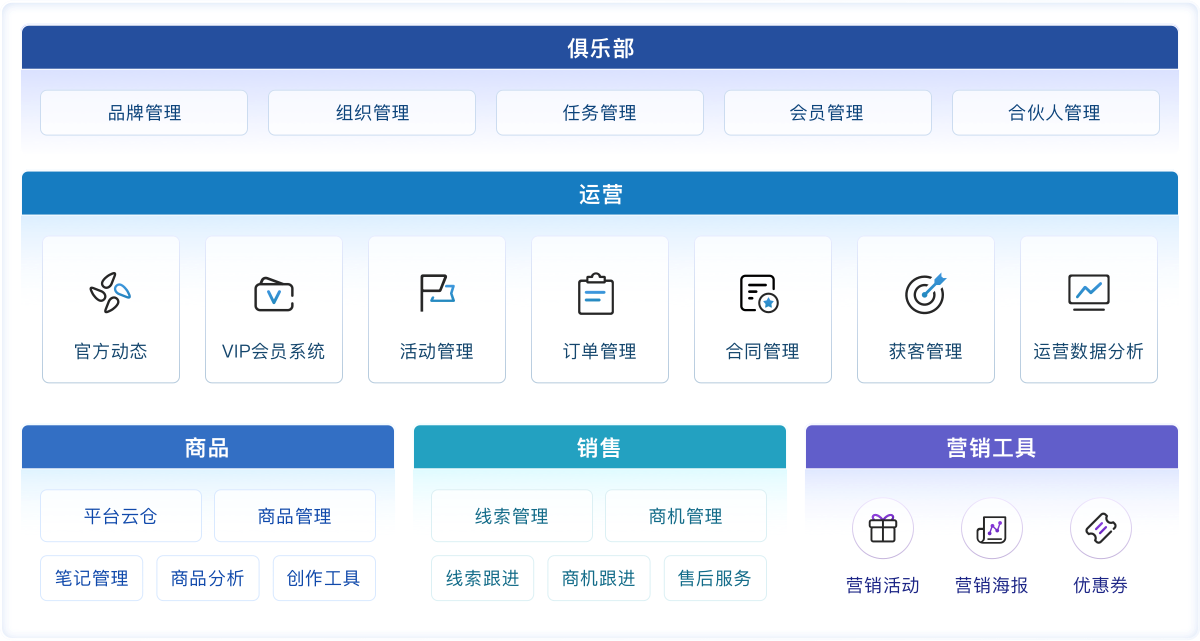Select the 活动管理 flag icon
The height and width of the screenshot is (641, 1200).
click(x=437, y=293)
